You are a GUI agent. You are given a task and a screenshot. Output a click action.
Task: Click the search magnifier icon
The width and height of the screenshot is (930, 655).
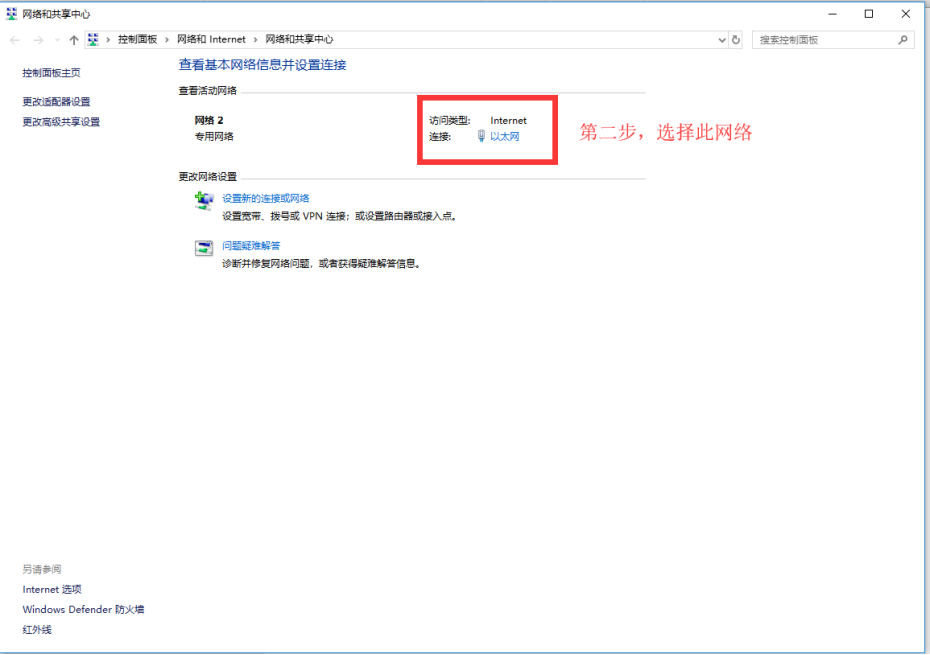[x=903, y=39]
